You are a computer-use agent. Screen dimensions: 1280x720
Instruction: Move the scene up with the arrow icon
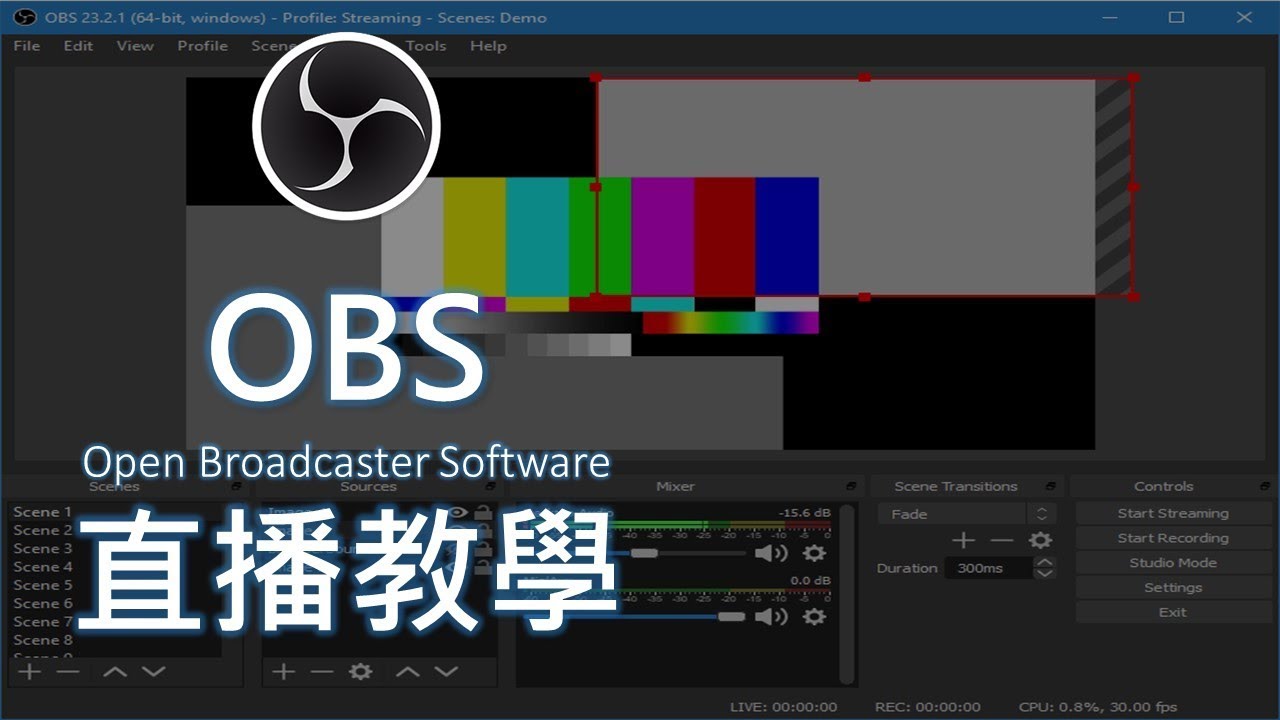click(115, 671)
